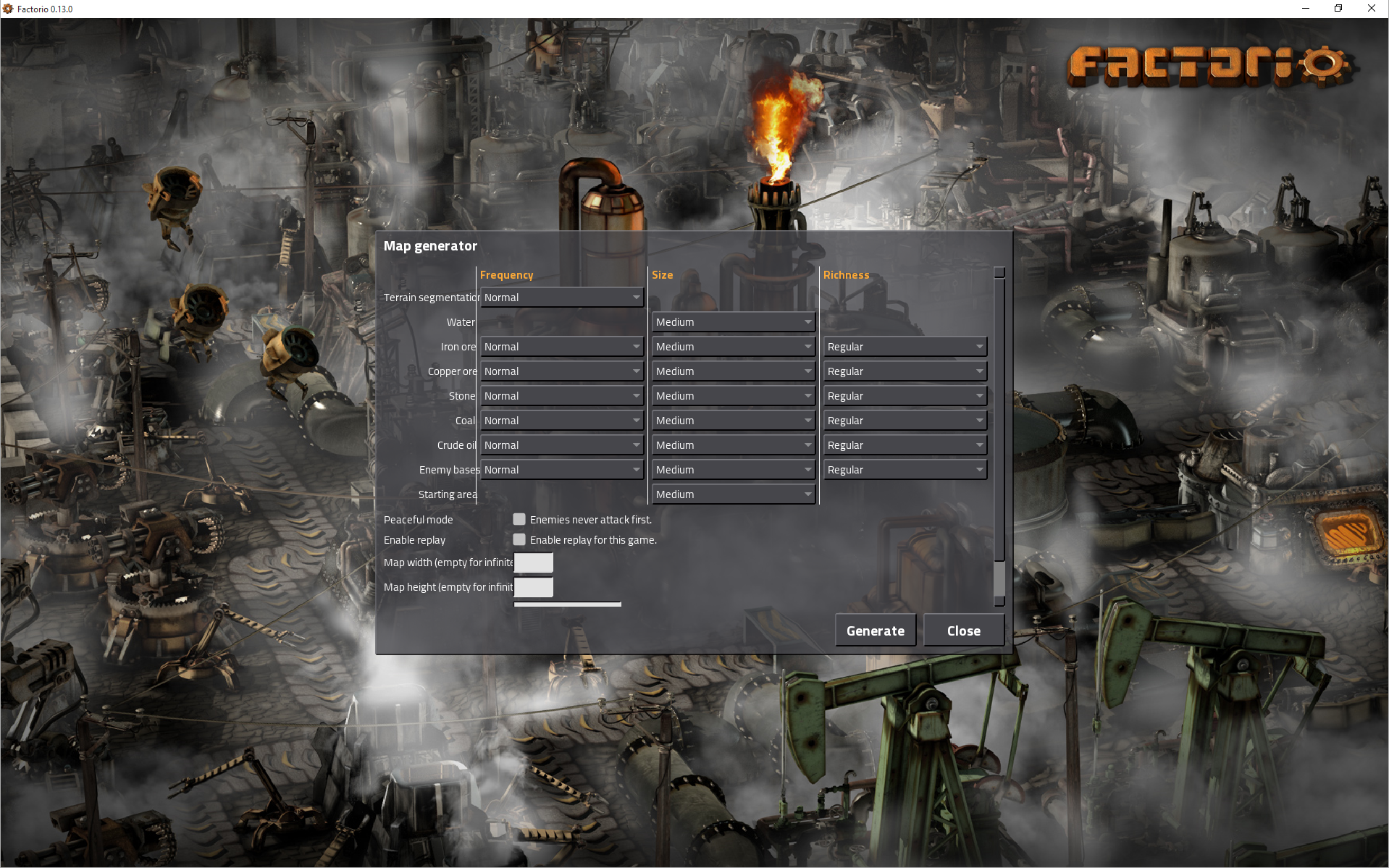Open Coal size dropdown

(734, 421)
